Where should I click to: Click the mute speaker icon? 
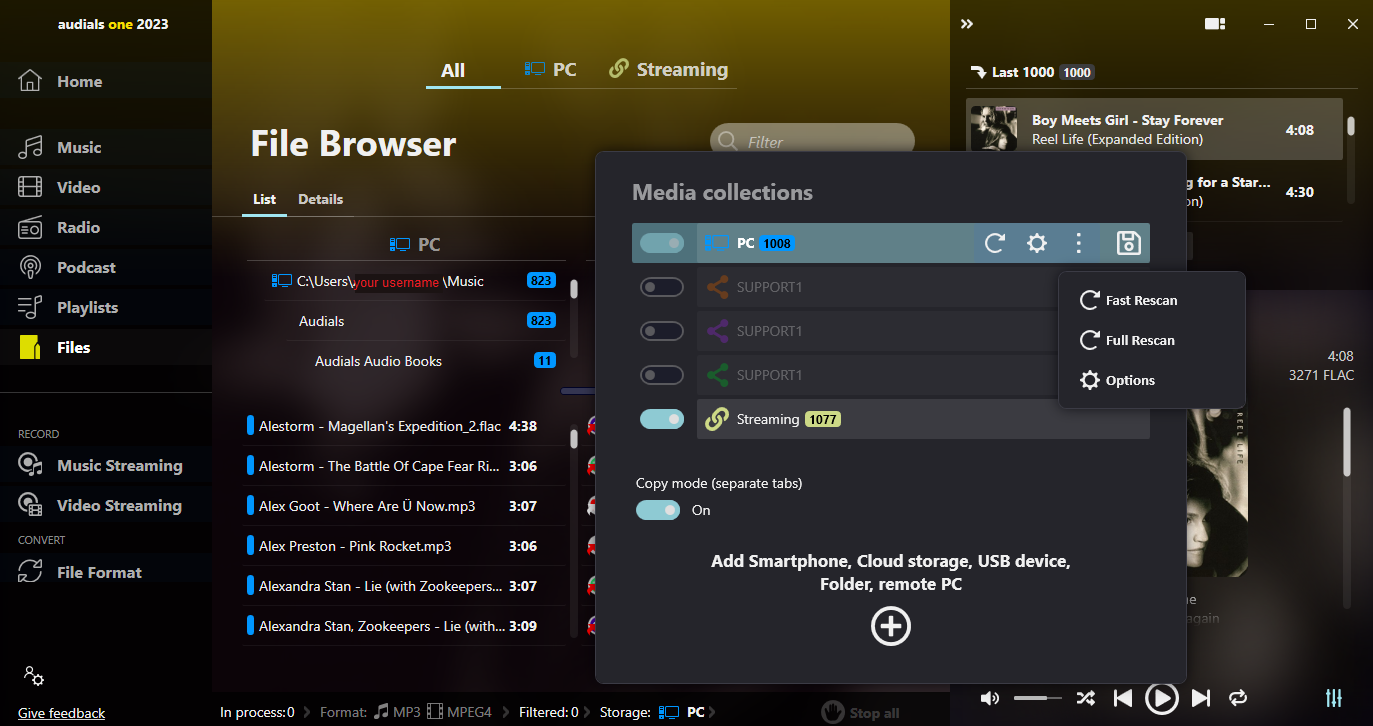989,698
